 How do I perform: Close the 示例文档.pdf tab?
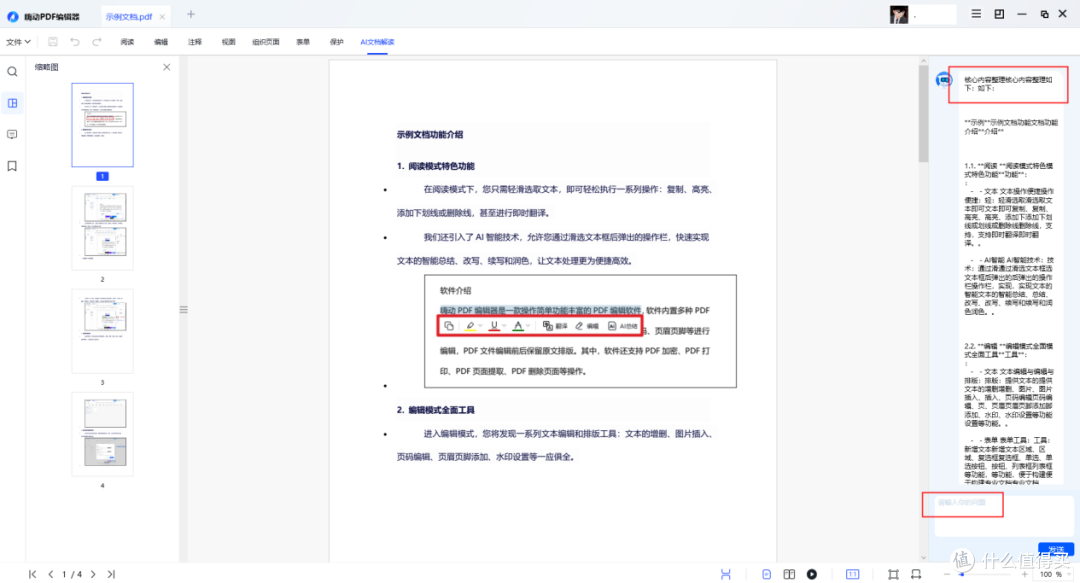162,17
